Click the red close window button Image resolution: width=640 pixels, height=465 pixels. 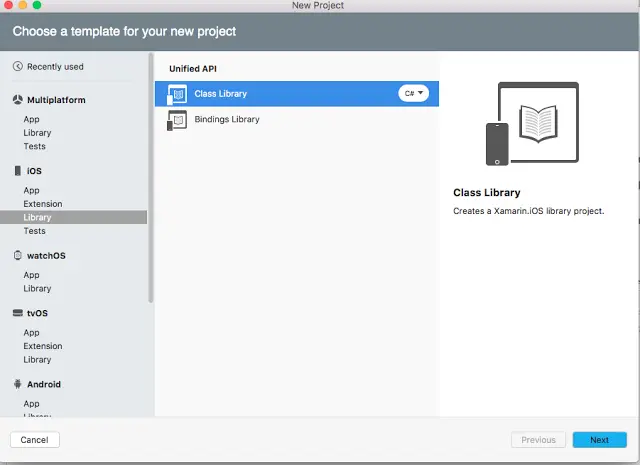[x=8, y=5]
